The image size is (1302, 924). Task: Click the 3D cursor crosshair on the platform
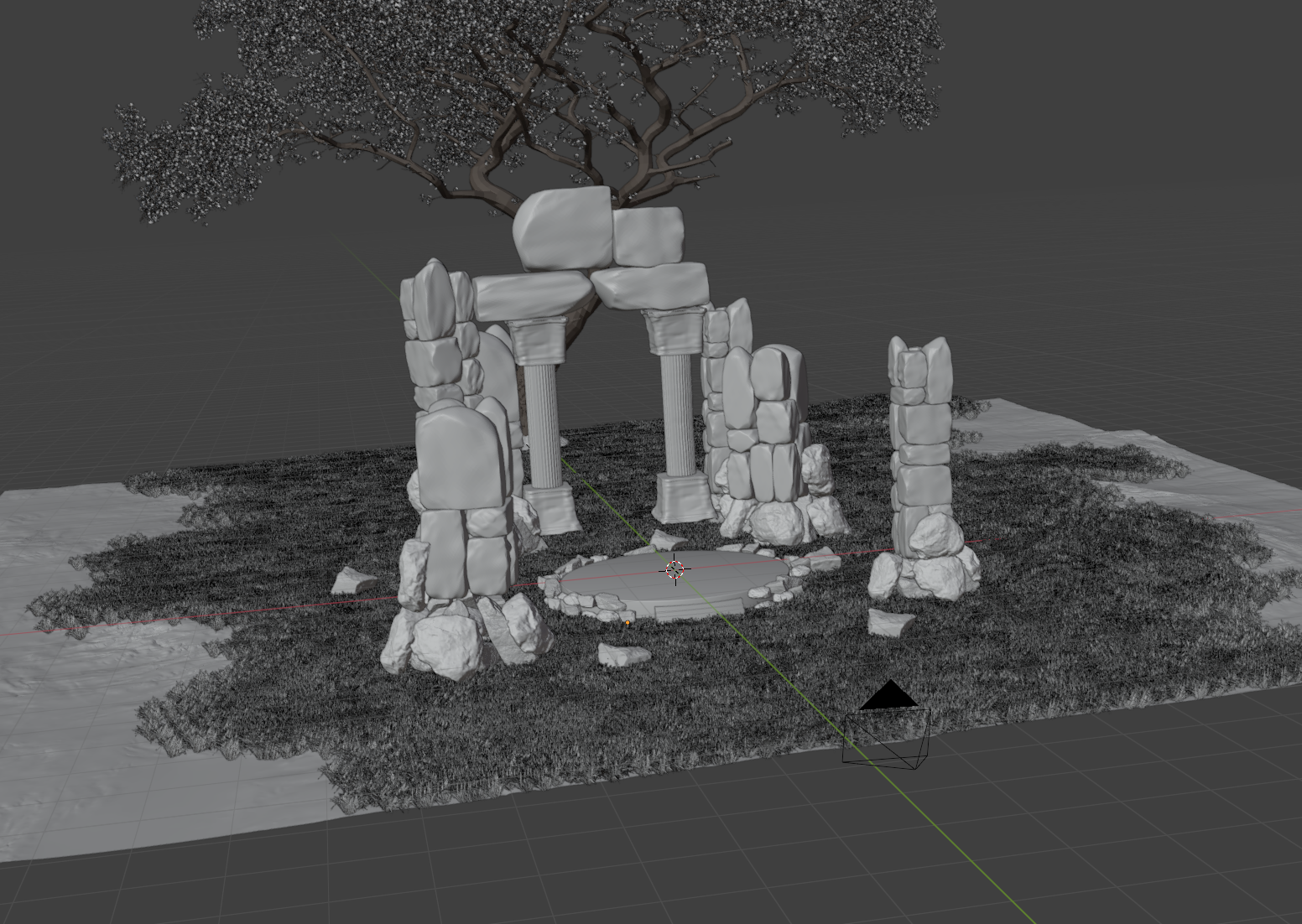[675, 570]
